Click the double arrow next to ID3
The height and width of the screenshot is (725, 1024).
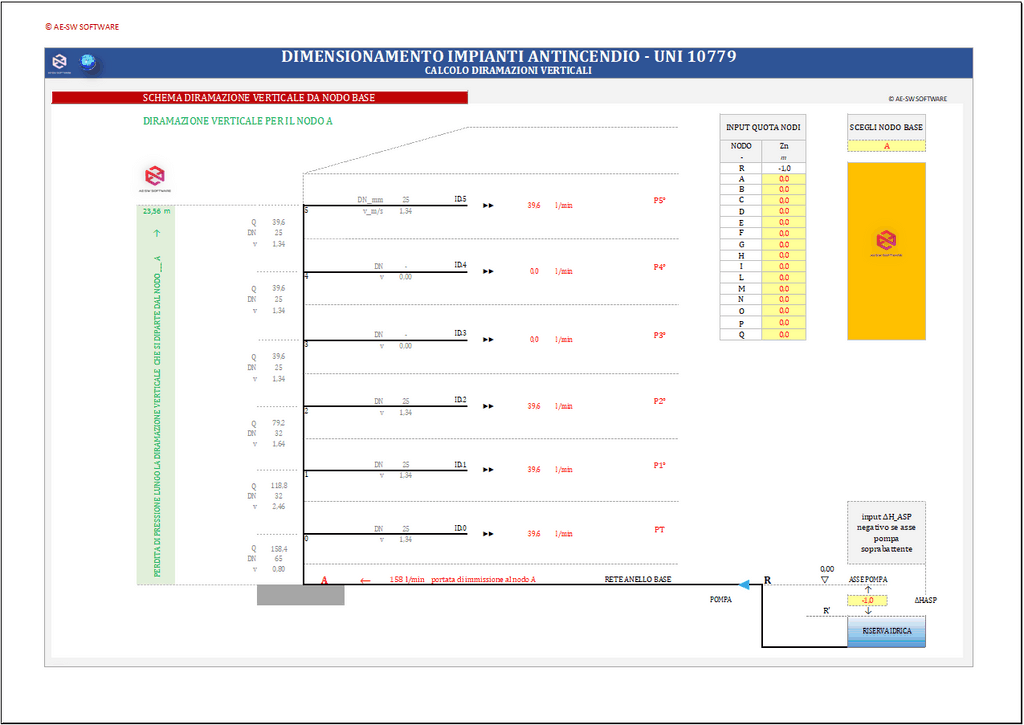(488, 339)
